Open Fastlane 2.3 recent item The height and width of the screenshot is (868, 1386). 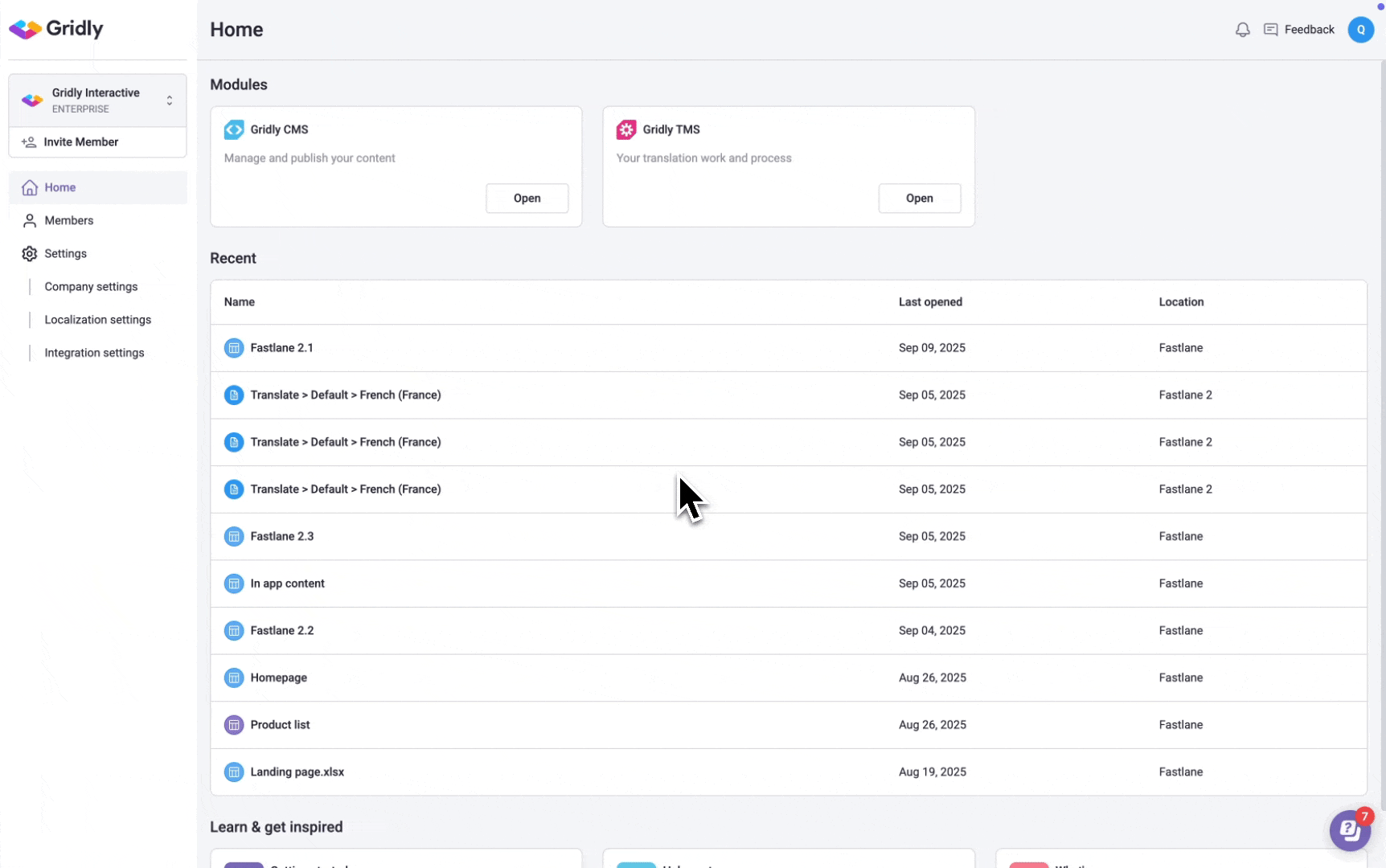click(x=281, y=537)
